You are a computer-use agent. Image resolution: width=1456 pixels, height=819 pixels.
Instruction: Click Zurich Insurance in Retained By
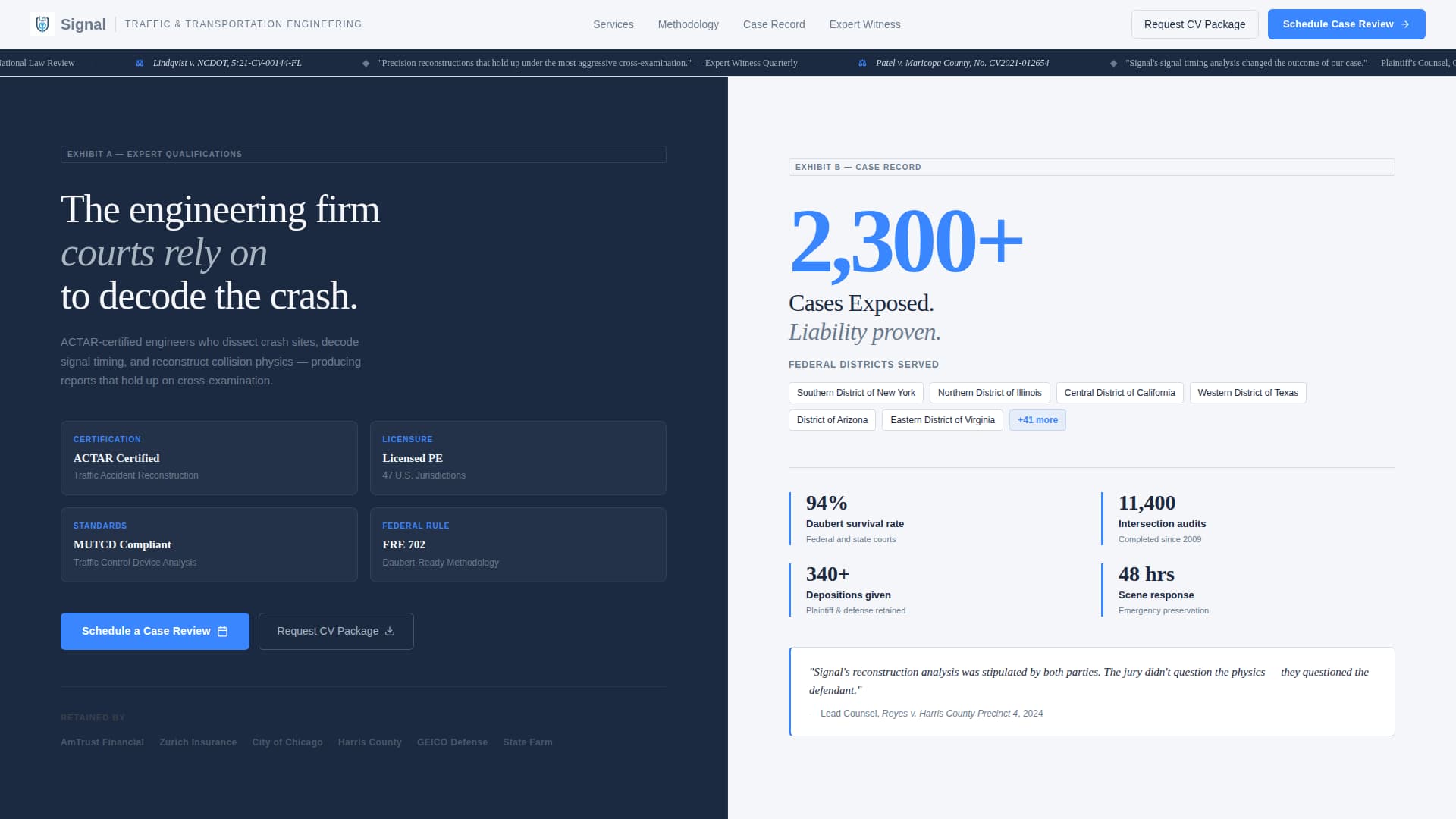(198, 742)
